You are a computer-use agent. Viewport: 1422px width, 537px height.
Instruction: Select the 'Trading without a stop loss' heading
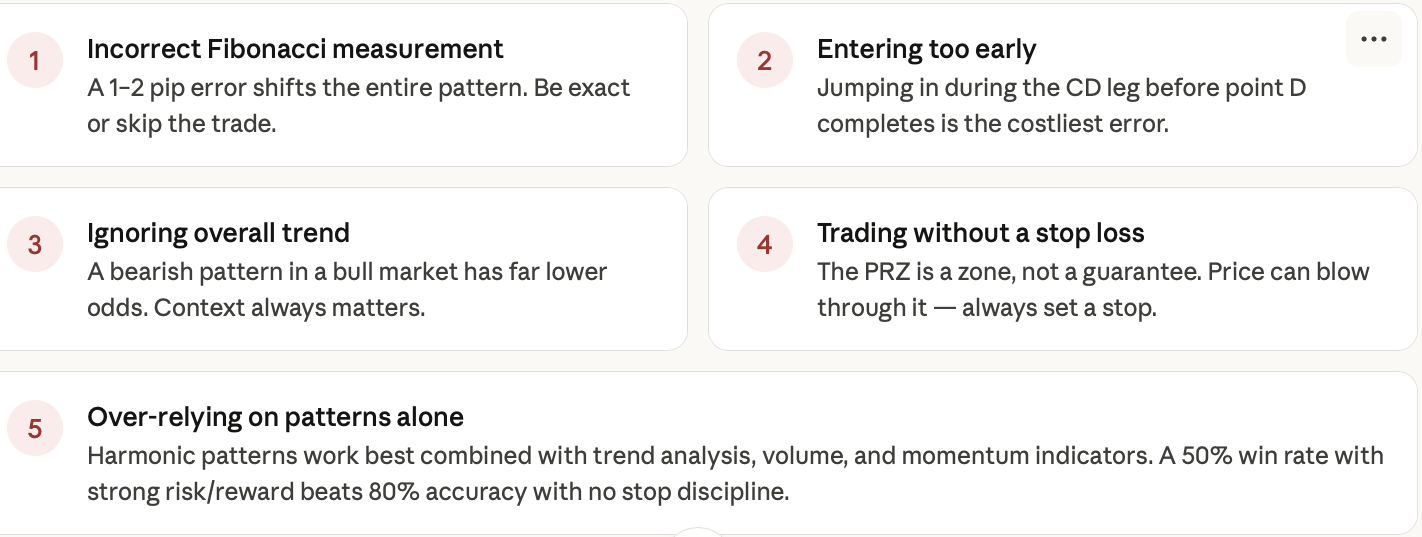point(980,233)
